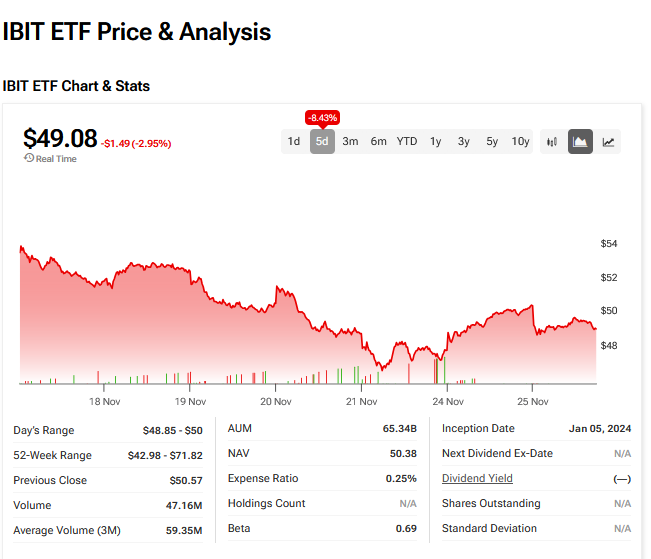This screenshot has width=651, height=559.
Task: Set chart range to 3y
Action: pyautogui.click(x=464, y=142)
